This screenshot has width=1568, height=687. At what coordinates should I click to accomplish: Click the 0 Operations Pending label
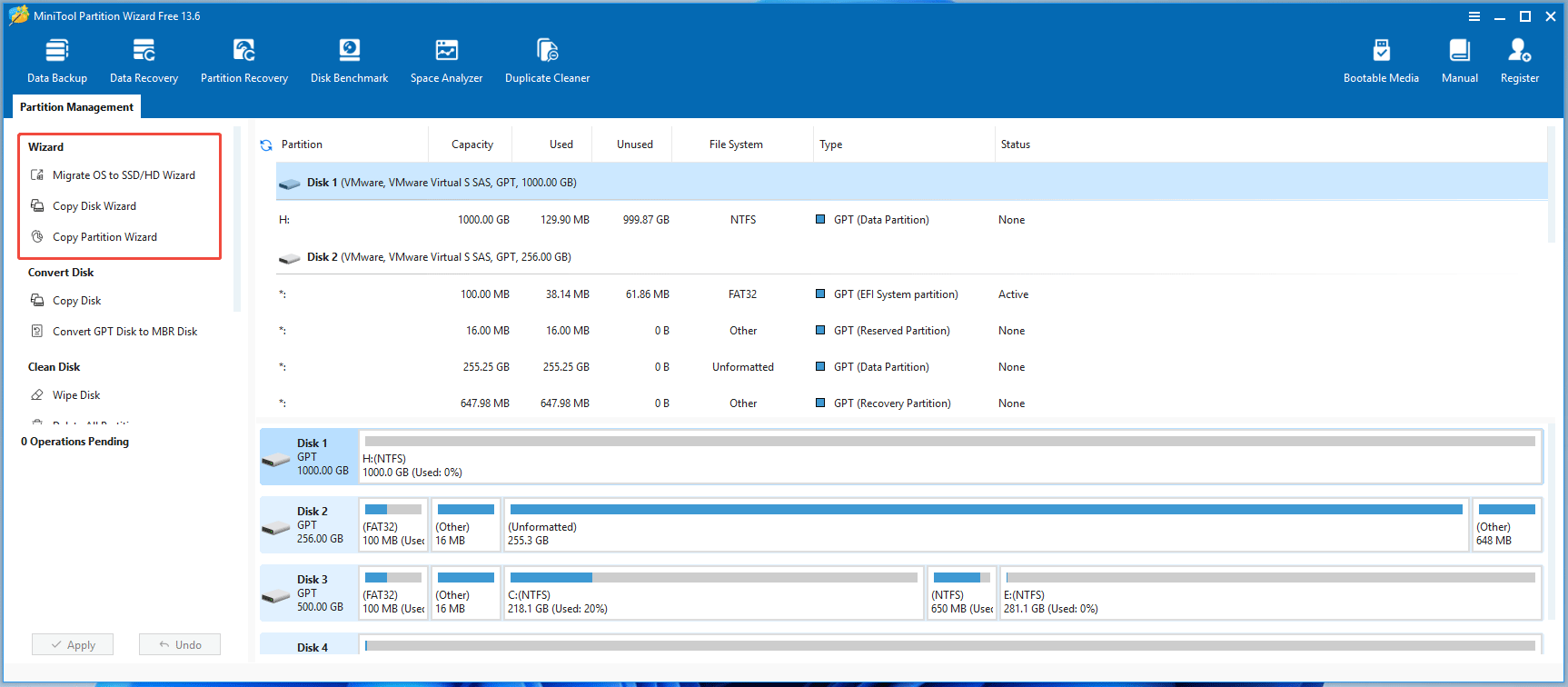pyautogui.click(x=74, y=442)
